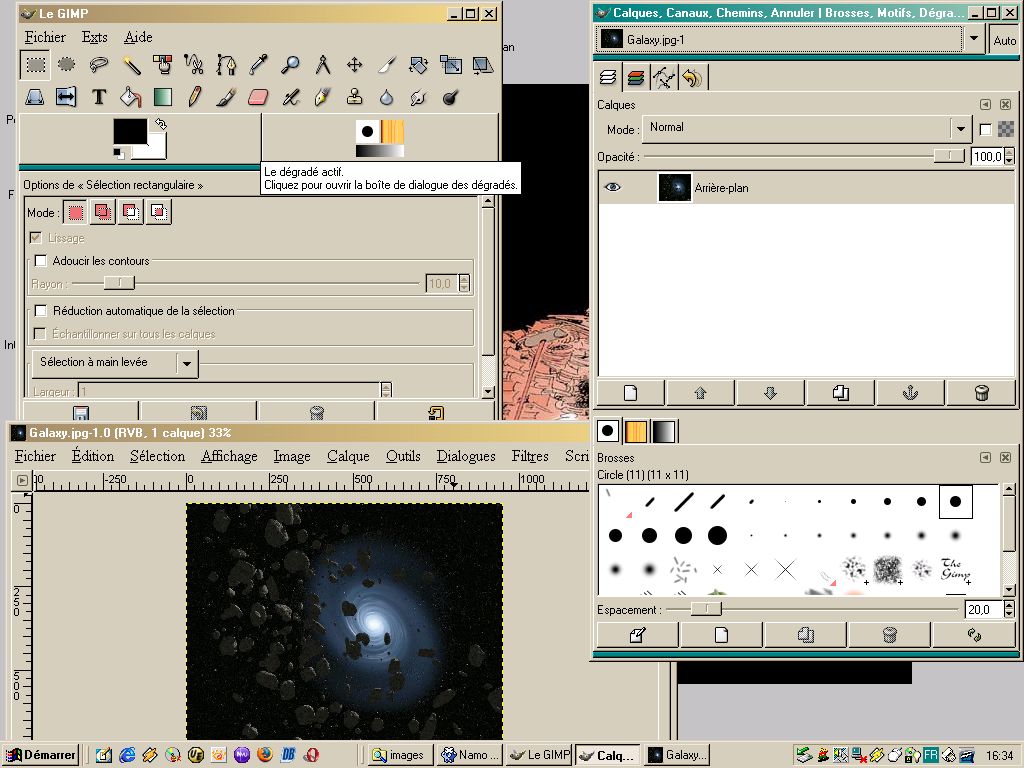The height and width of the screenshot is (768, 1024).
Task: Increase the Espacement spinner value
Action: pos(1010,605)
